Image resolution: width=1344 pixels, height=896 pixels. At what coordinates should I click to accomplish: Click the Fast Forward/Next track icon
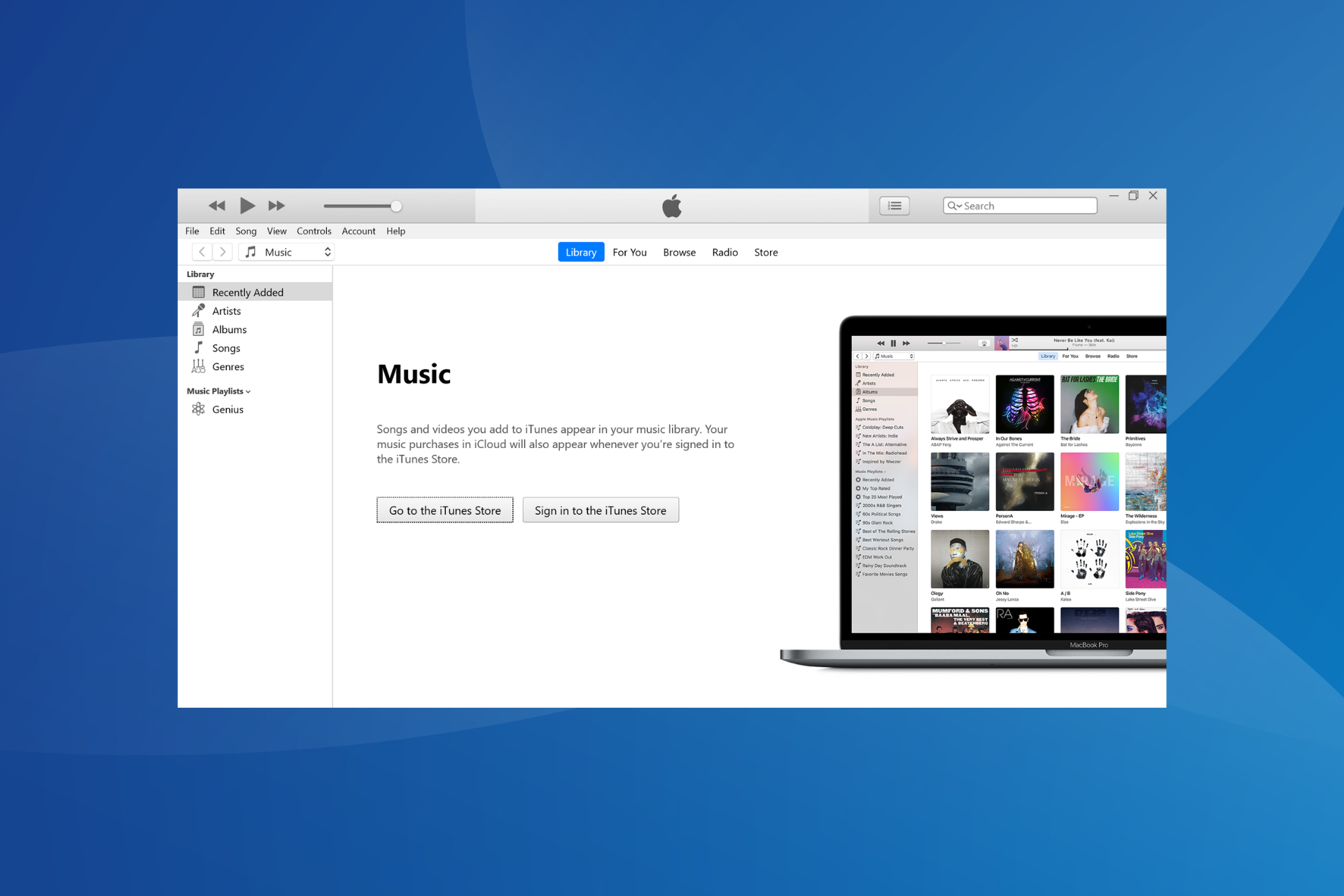click(278, 205)
